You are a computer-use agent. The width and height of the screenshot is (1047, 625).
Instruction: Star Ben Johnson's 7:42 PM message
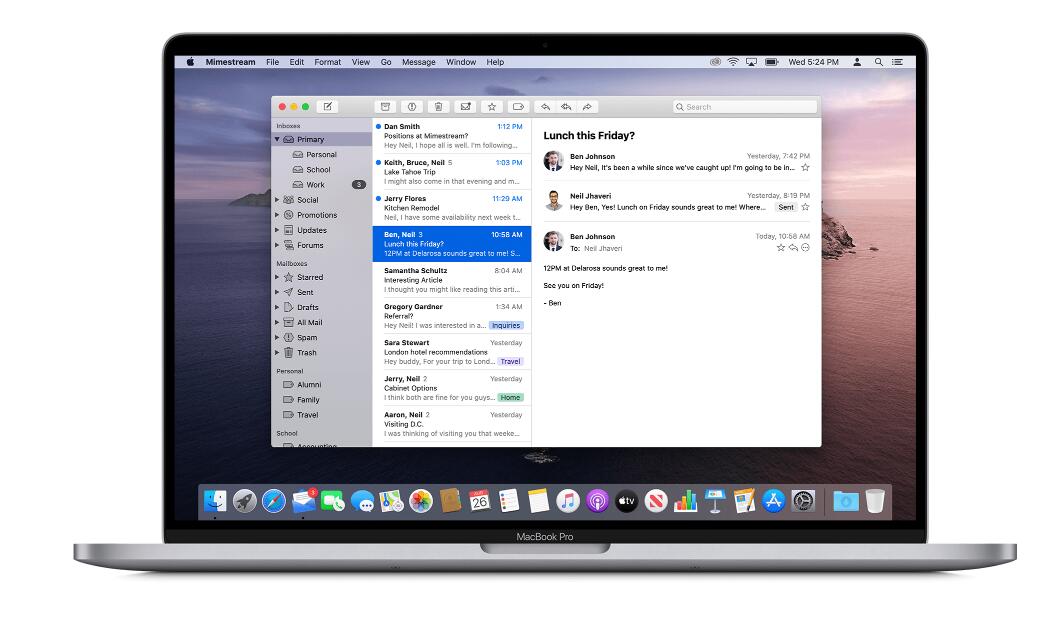(x=805, y=168)
